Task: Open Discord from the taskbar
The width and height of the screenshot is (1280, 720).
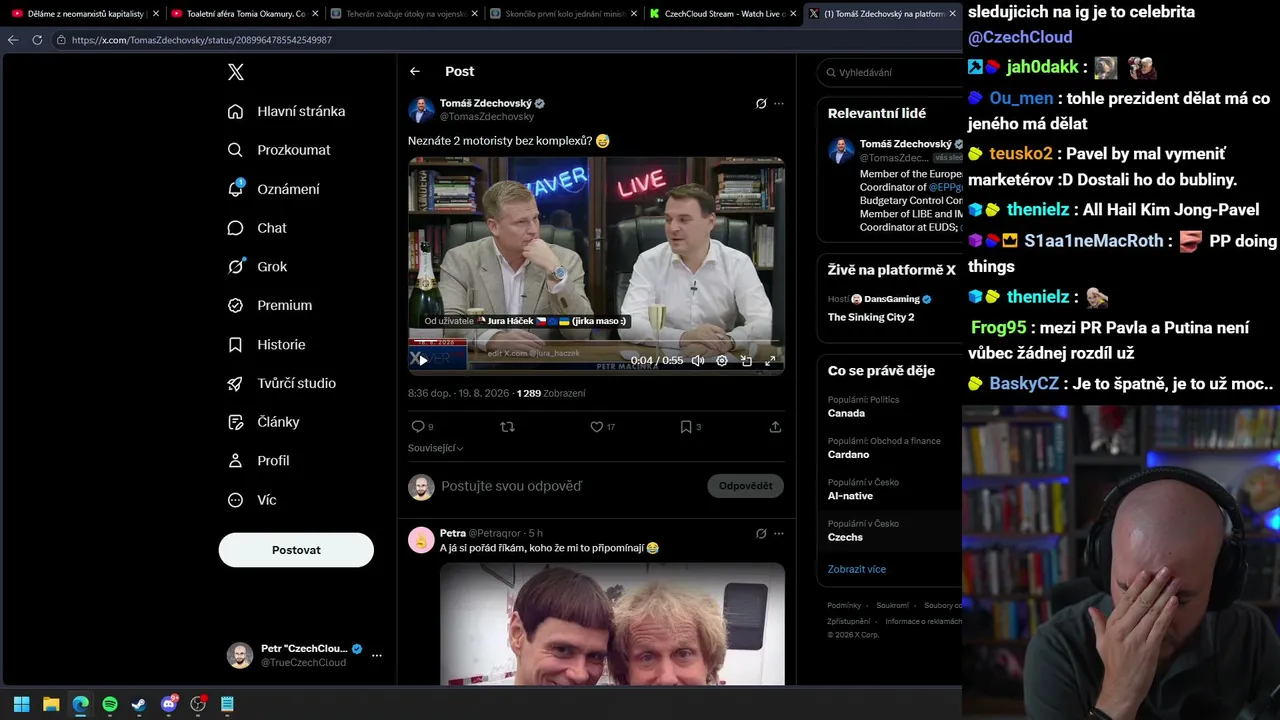Action: click(x=169, y=704)
